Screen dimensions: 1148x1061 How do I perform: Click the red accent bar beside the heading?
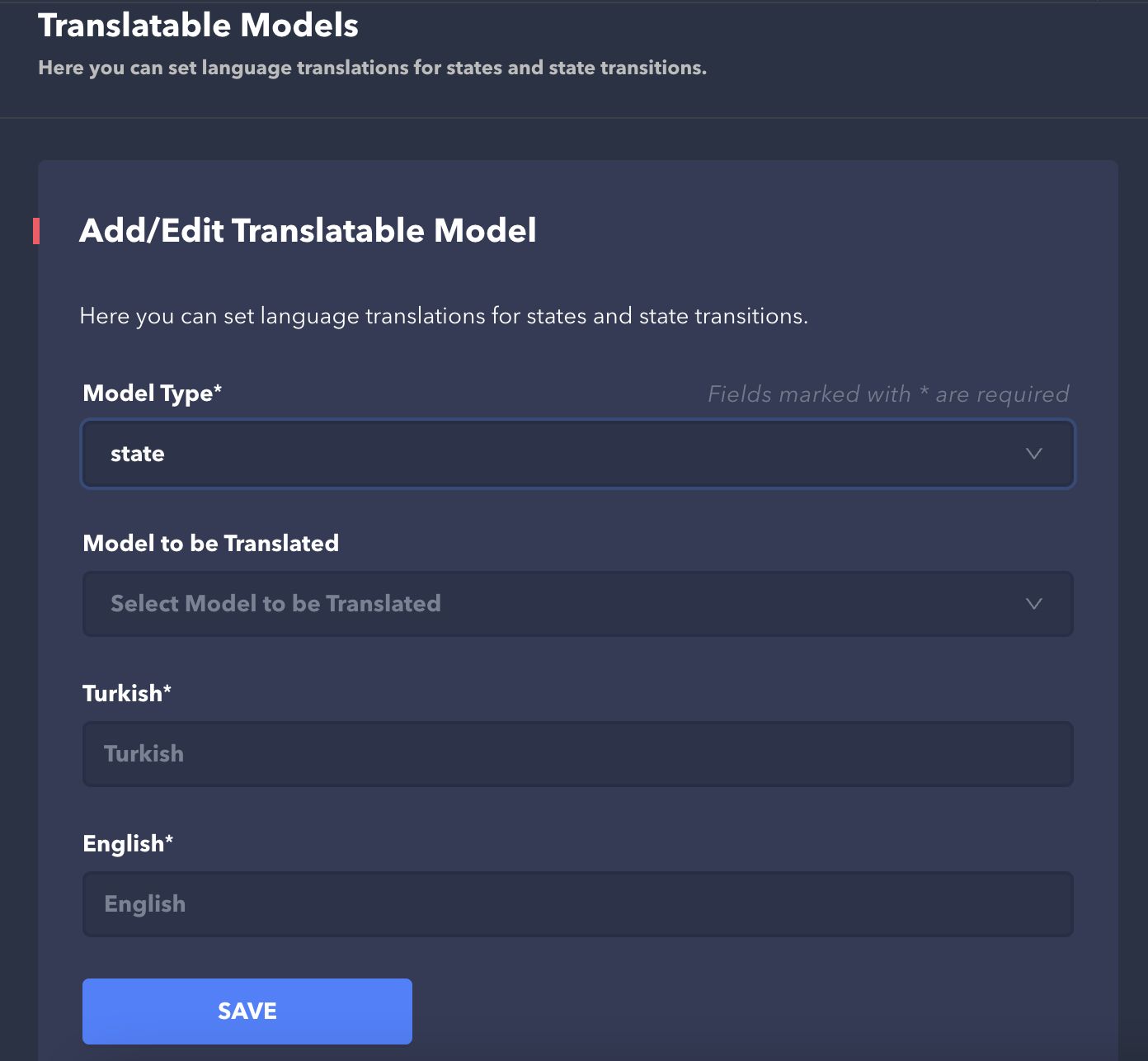36,231
